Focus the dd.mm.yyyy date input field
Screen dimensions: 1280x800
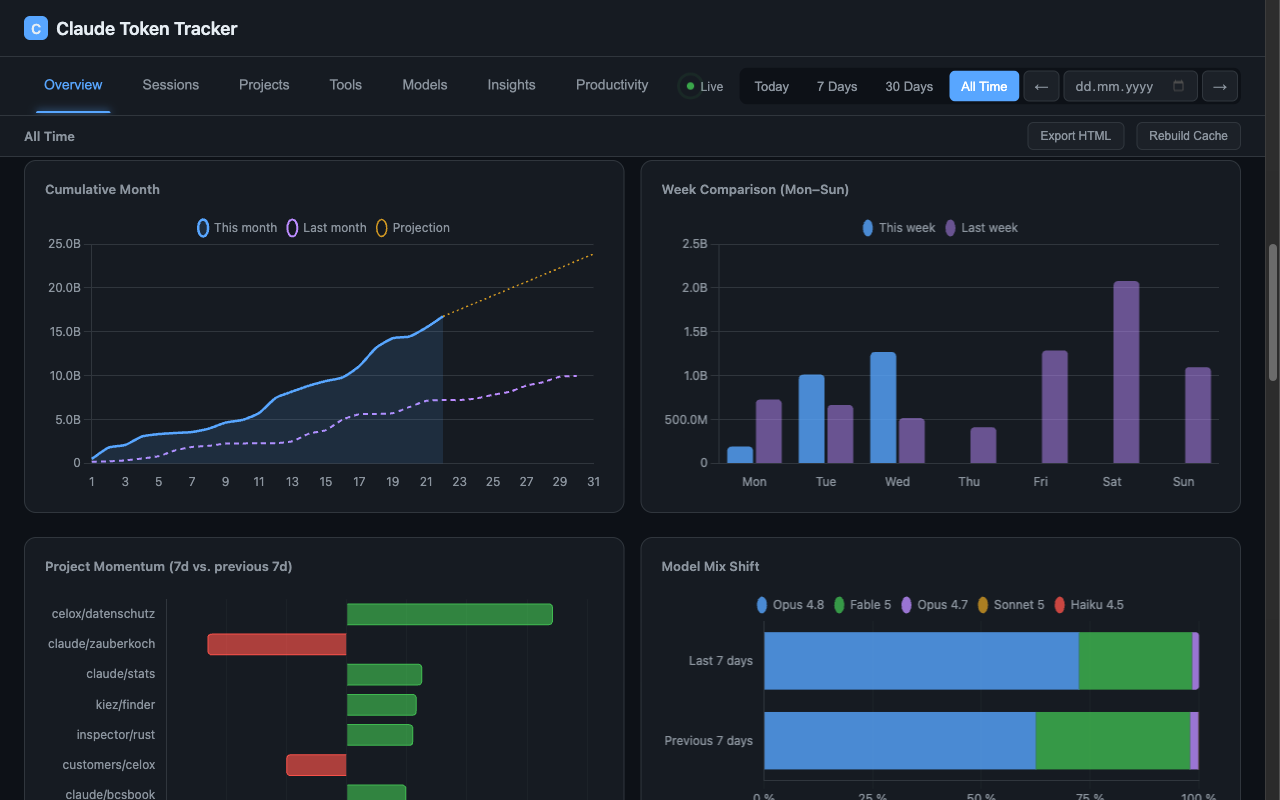click(x=1131, y=86)
